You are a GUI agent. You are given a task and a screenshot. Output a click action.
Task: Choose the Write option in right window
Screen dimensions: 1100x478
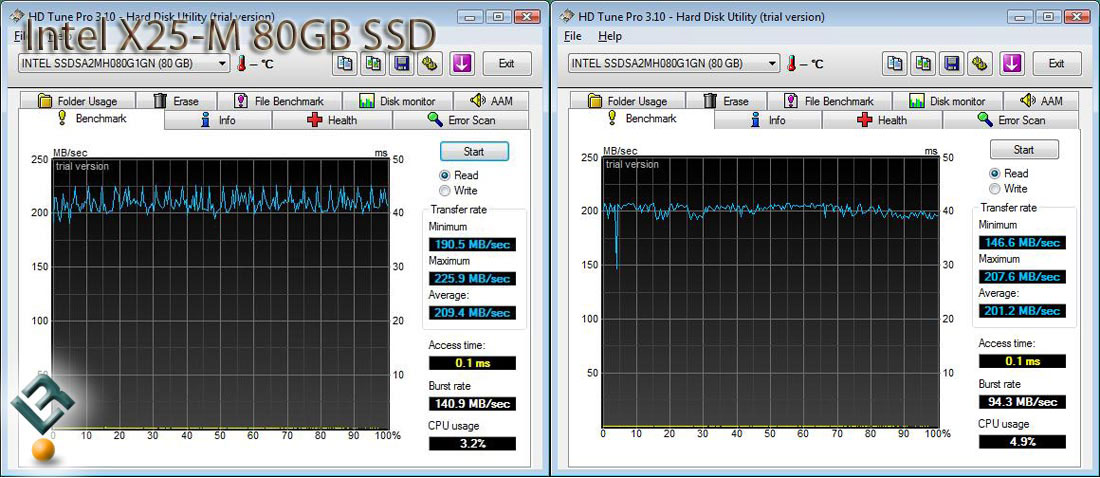tap(995, 188)
